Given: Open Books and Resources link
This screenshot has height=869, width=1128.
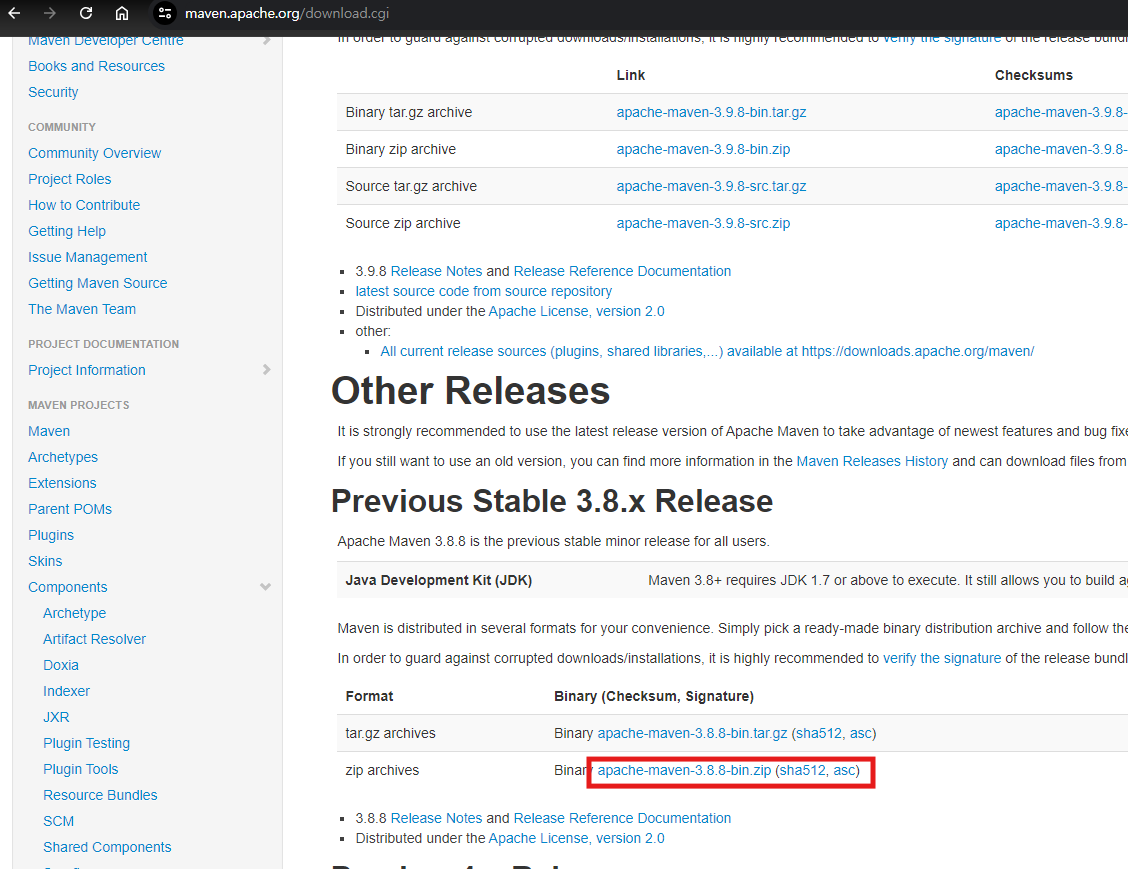Looking at the screenshot, I should [x=96, y=66].
